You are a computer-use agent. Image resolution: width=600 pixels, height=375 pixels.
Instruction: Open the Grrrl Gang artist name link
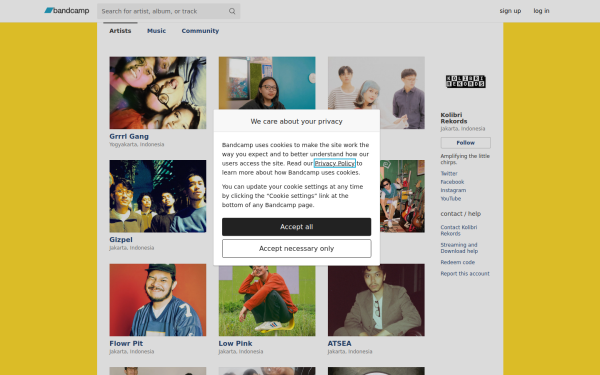(129, 136)
